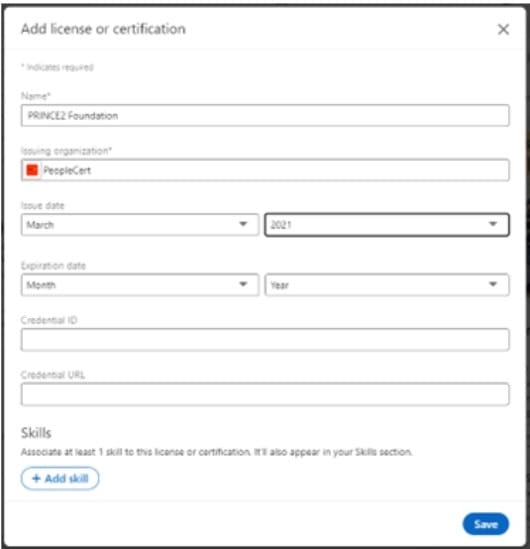The width and height of the screenshot is (530, 549).
Task: Open the issue year dropdown showing 2021
Action: pos(387,225)
